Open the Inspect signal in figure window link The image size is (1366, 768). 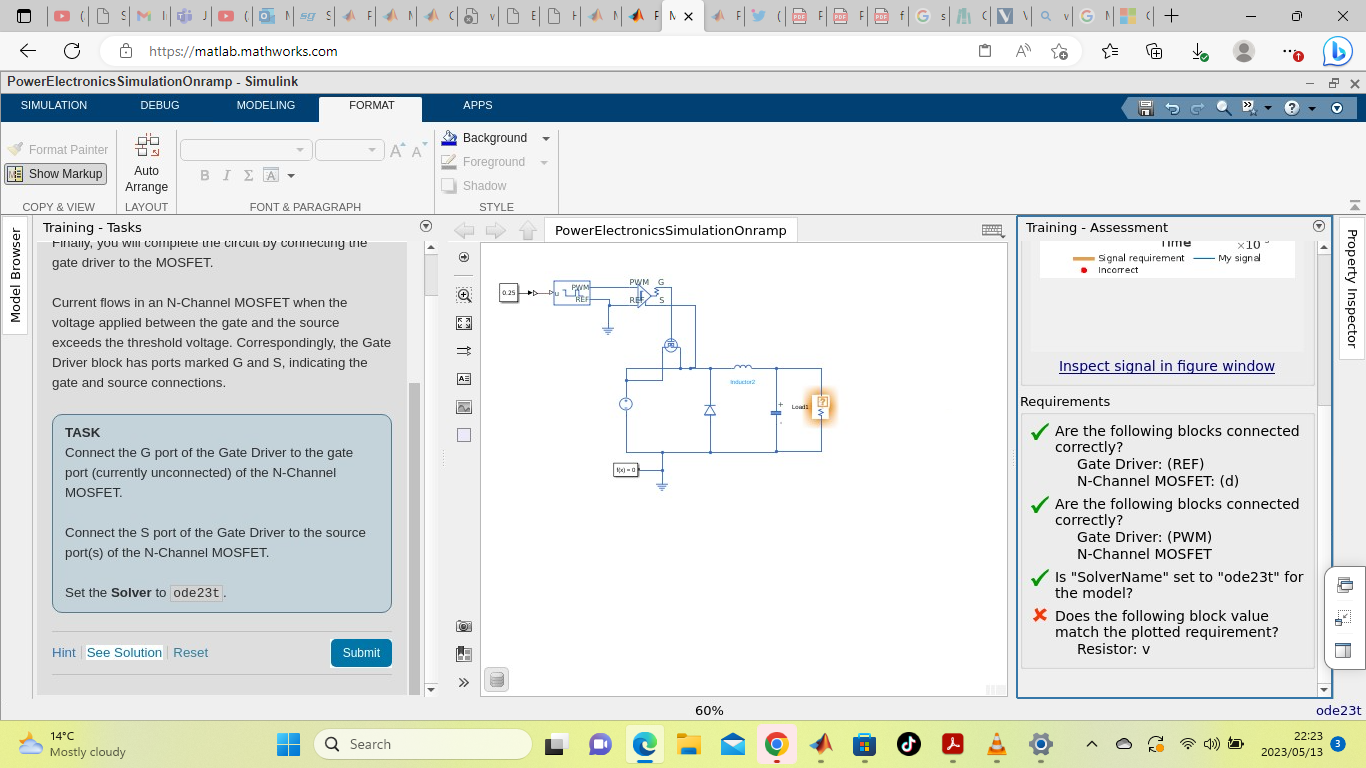tap(1166, 366)
